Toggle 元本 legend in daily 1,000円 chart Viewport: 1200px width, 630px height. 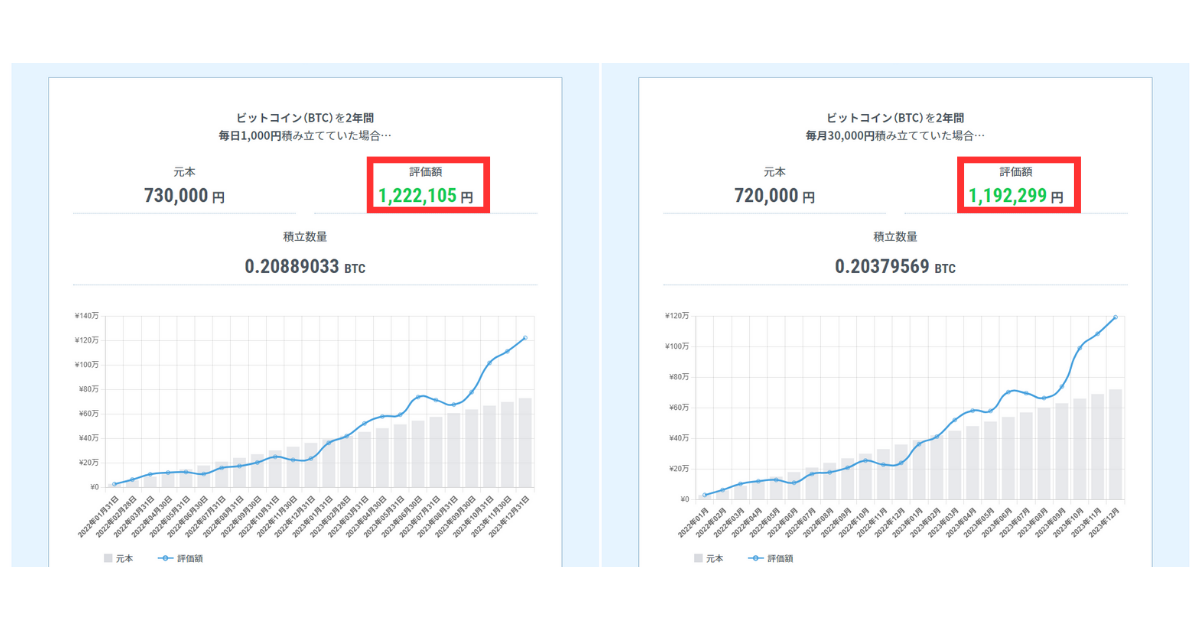(x=119, y=559)
